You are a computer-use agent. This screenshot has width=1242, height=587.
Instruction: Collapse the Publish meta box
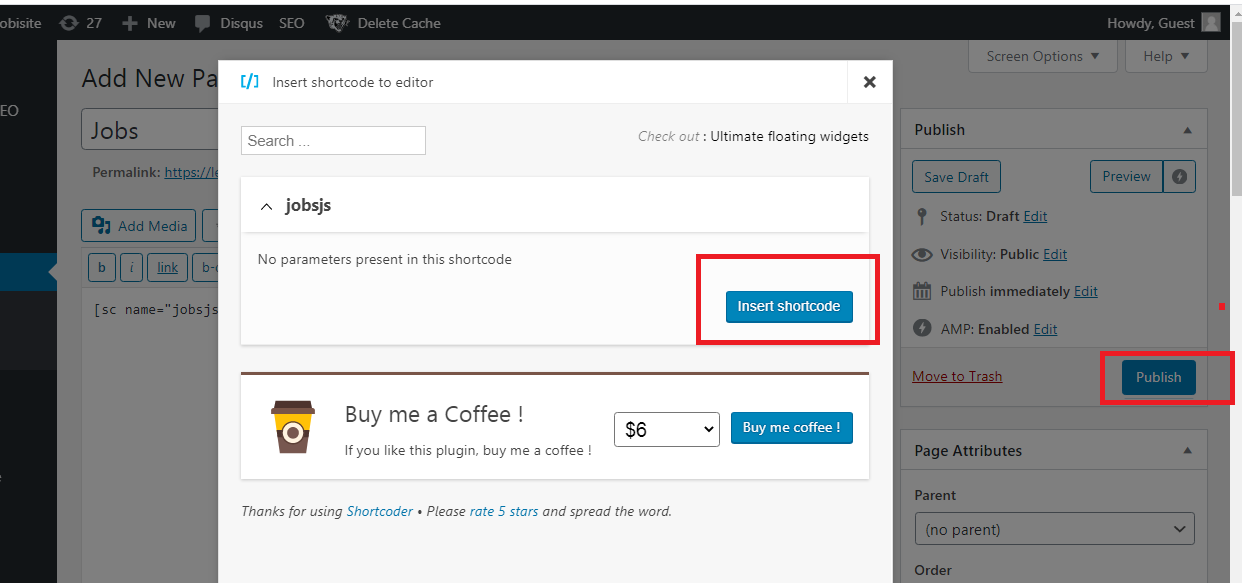(1187, 130)
